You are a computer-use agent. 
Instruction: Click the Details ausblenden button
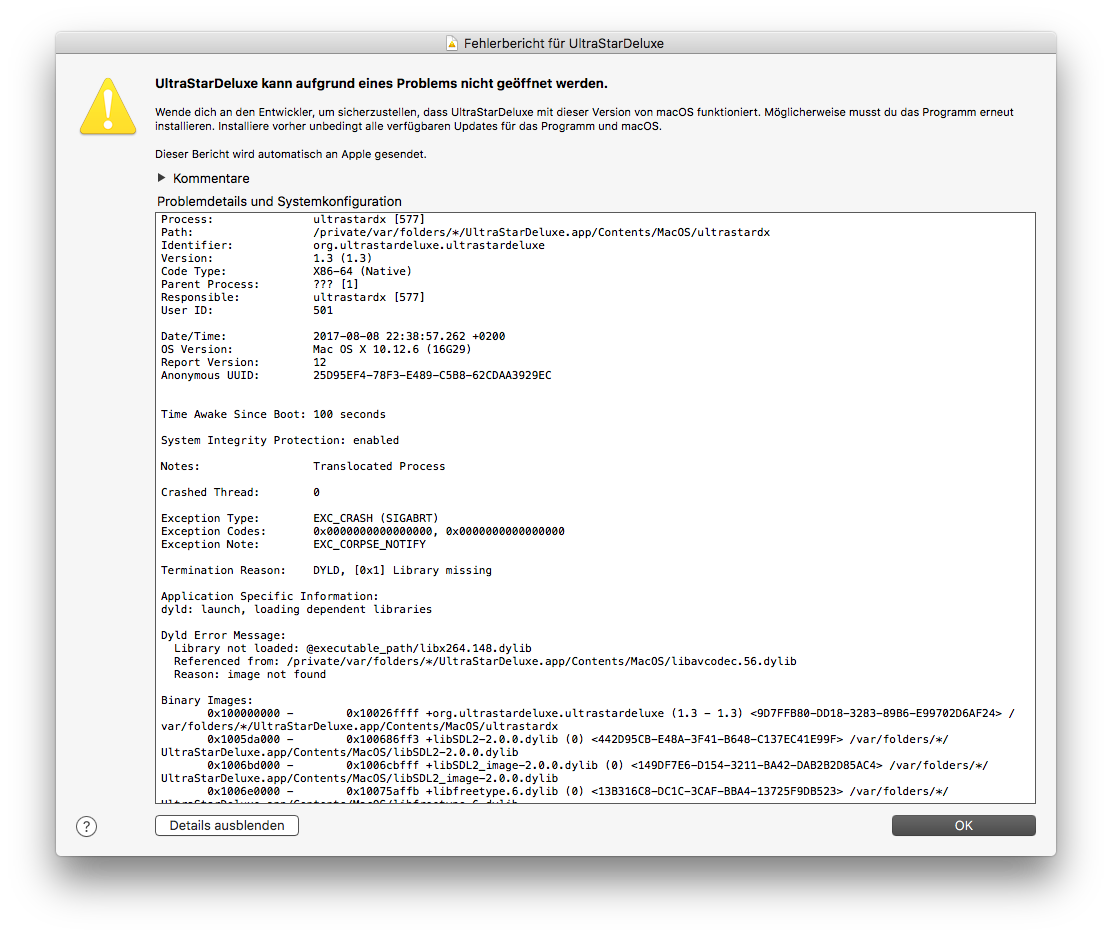(227, 825)
